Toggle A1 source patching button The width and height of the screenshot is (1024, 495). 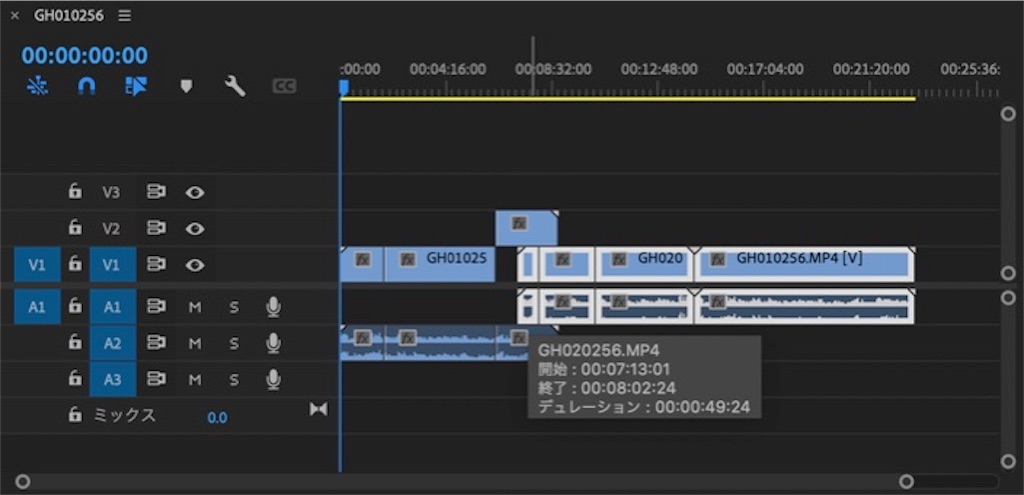pyautogui.click(x=37, y=307)
